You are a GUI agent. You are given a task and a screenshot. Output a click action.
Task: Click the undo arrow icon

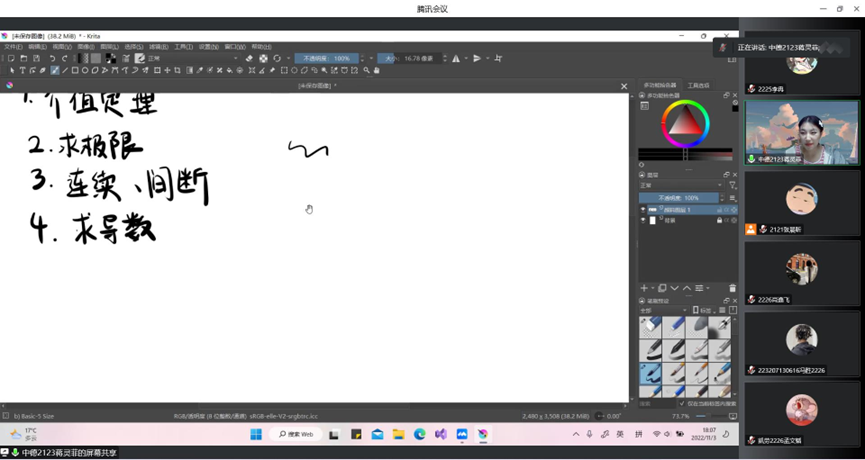(x=52, y=59)
